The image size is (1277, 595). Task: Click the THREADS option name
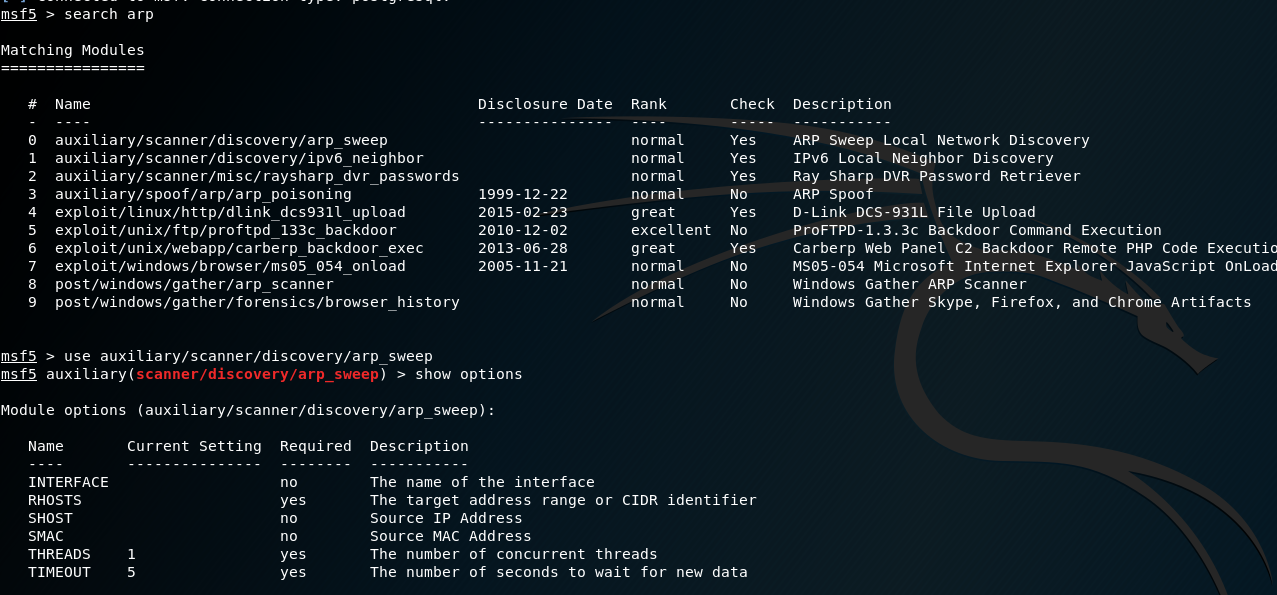[59, 554]
